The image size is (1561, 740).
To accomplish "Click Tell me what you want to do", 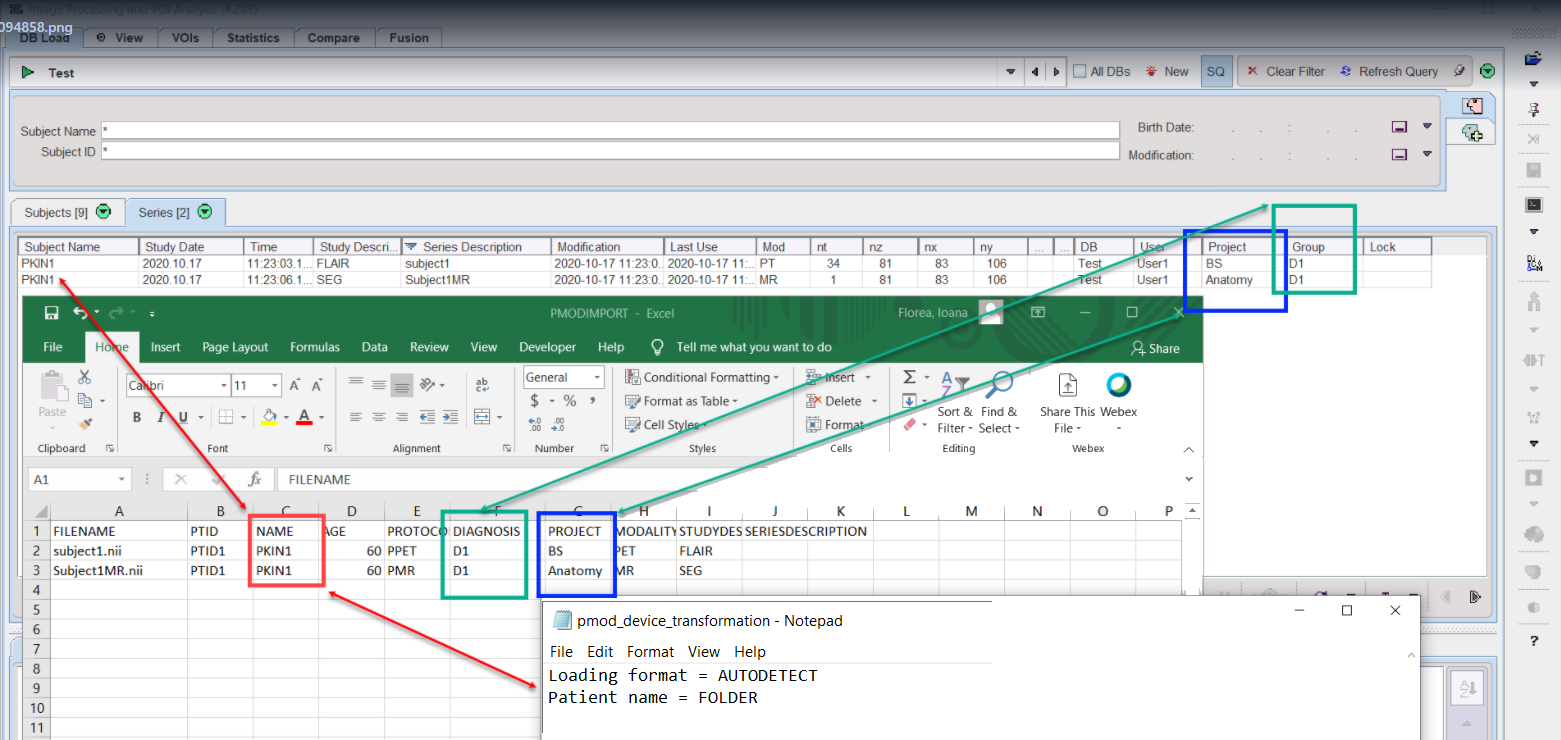I will [x=754, y=347].
